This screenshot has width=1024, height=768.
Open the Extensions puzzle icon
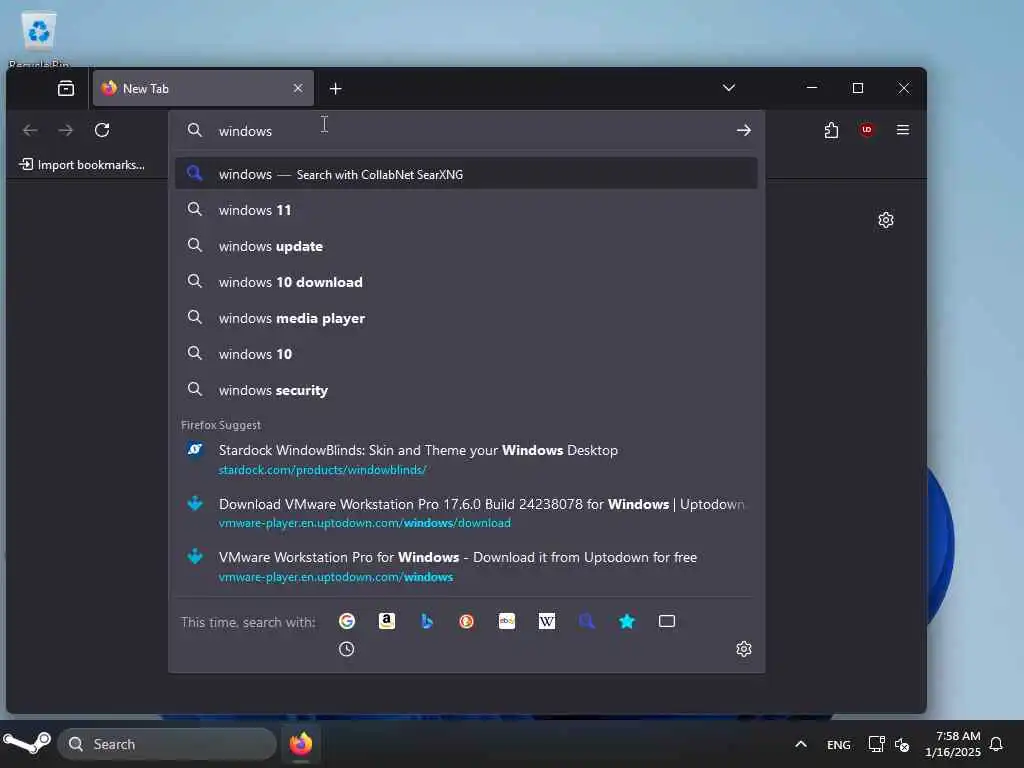[x=831, y=130]
